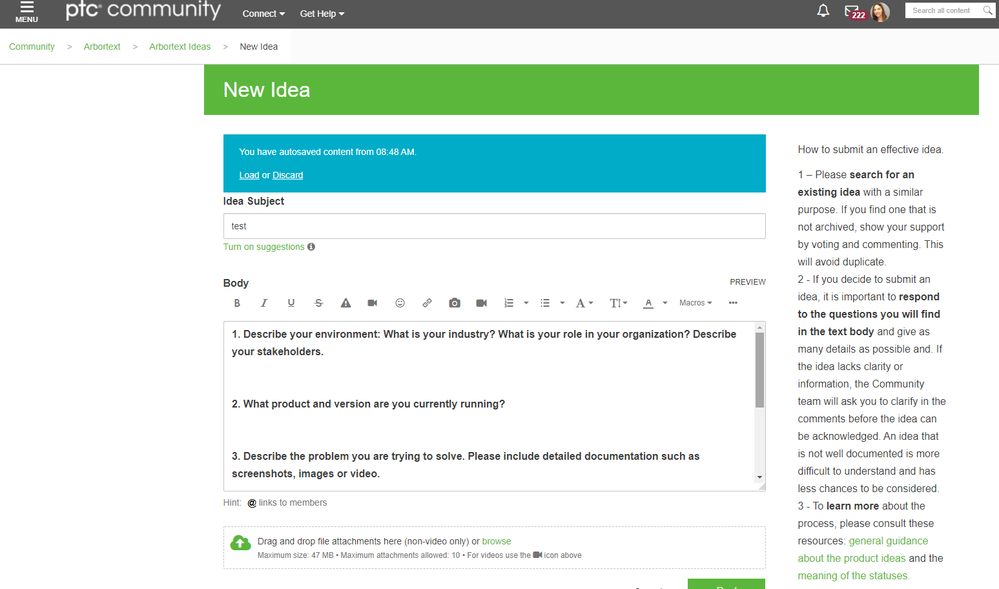The image size is (999, 589).
Task: Click the Body editor scrollbar thumb
Action: click(759, 370)
